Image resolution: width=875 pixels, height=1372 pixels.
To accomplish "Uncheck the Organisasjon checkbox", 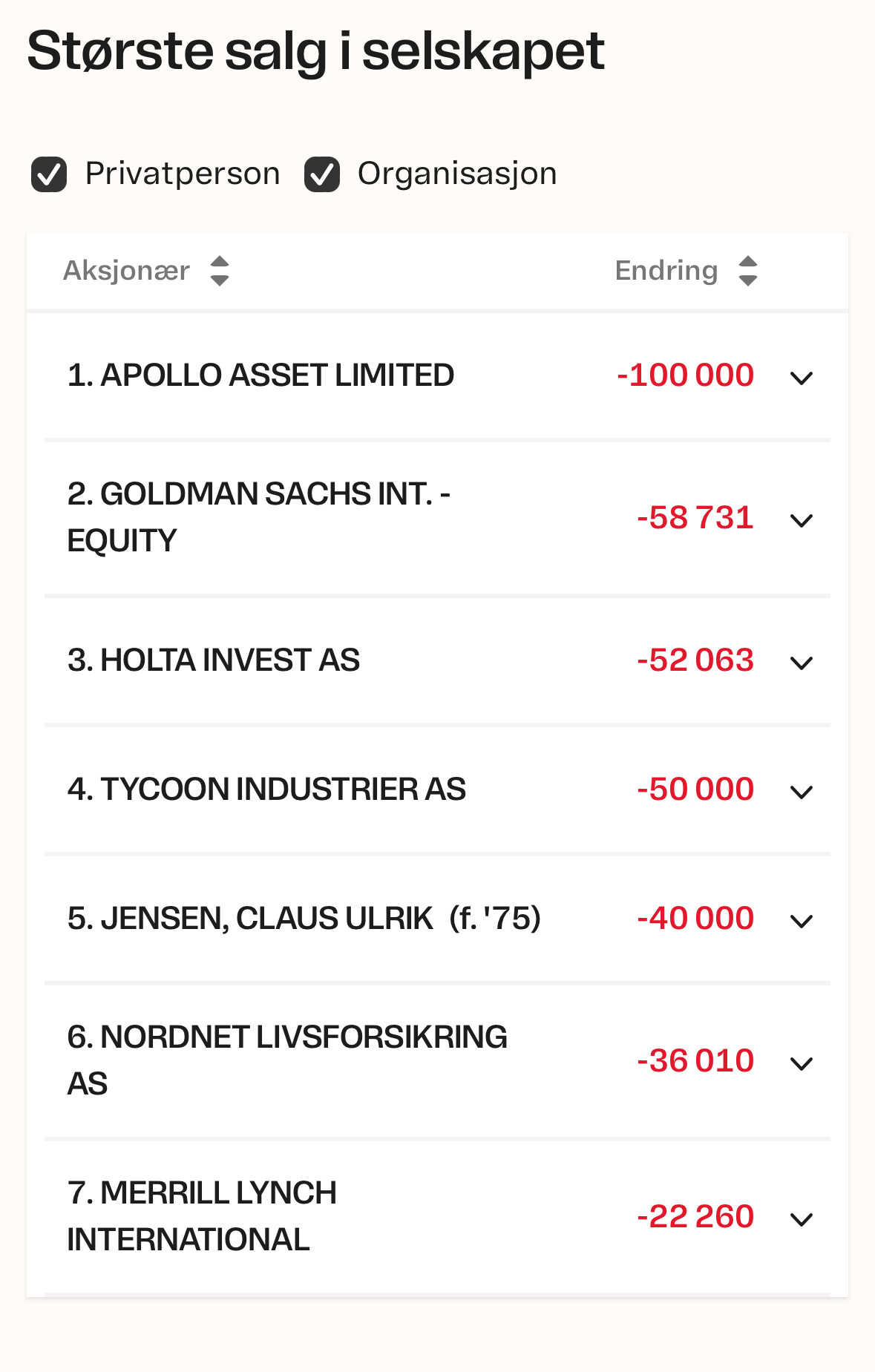I will pyautogui.click(x=322, y=174).
